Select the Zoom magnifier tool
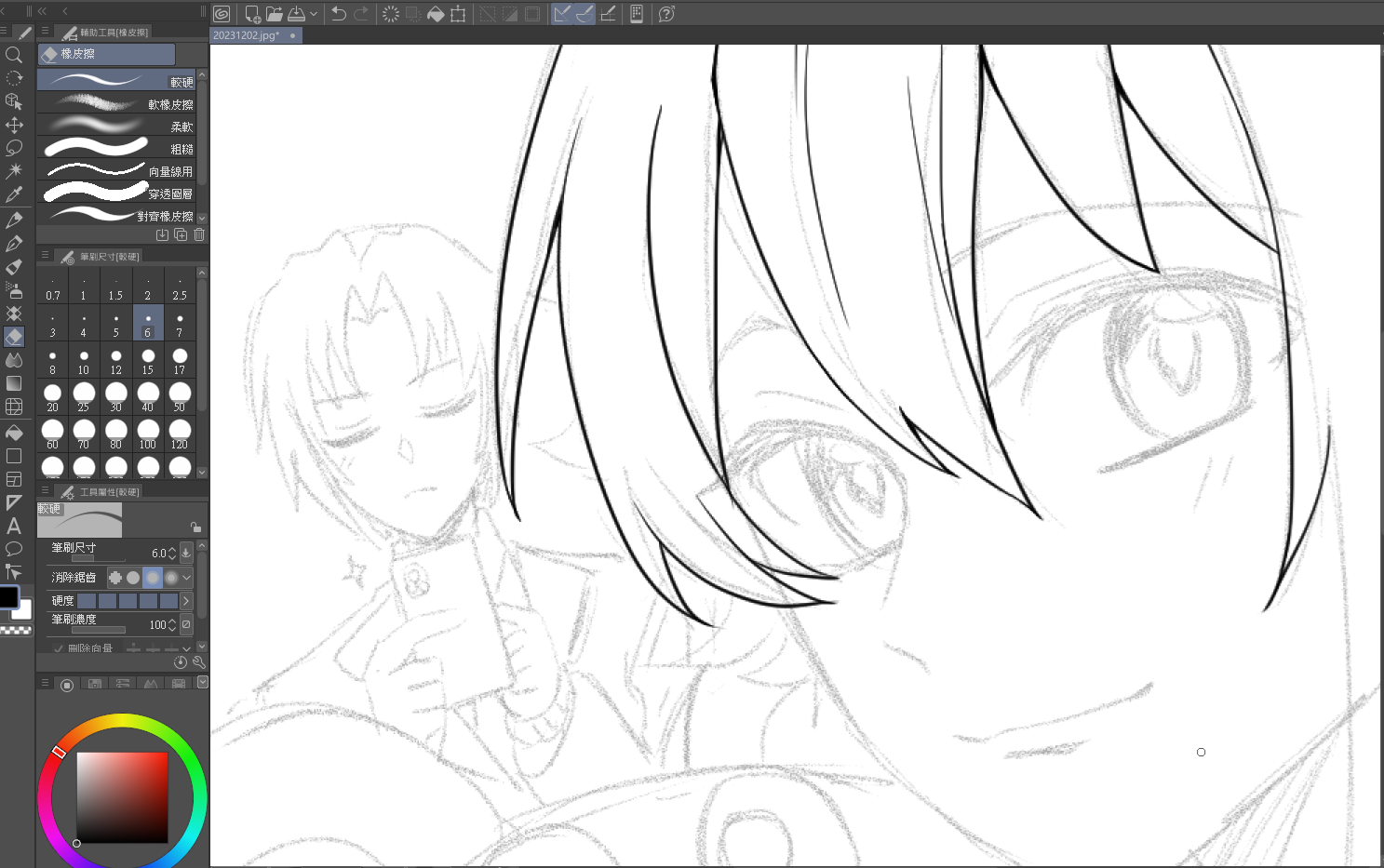This screenshot has width=1384, height=868. point(14,56)
